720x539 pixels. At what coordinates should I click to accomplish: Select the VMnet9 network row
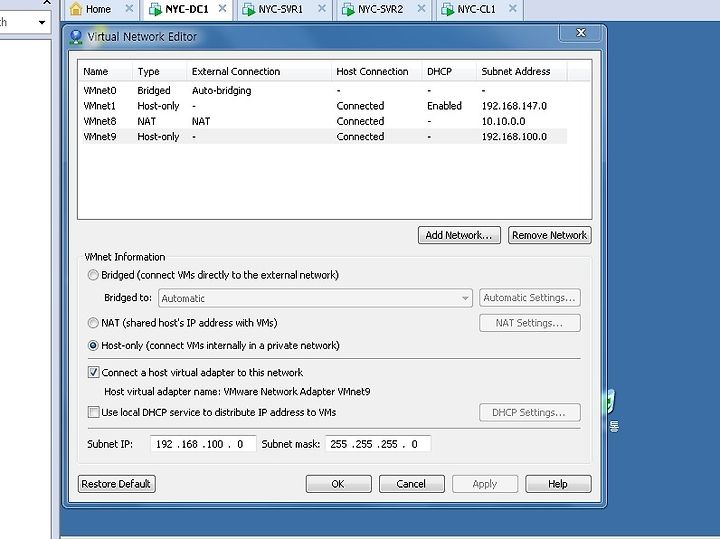click(325, 136)
